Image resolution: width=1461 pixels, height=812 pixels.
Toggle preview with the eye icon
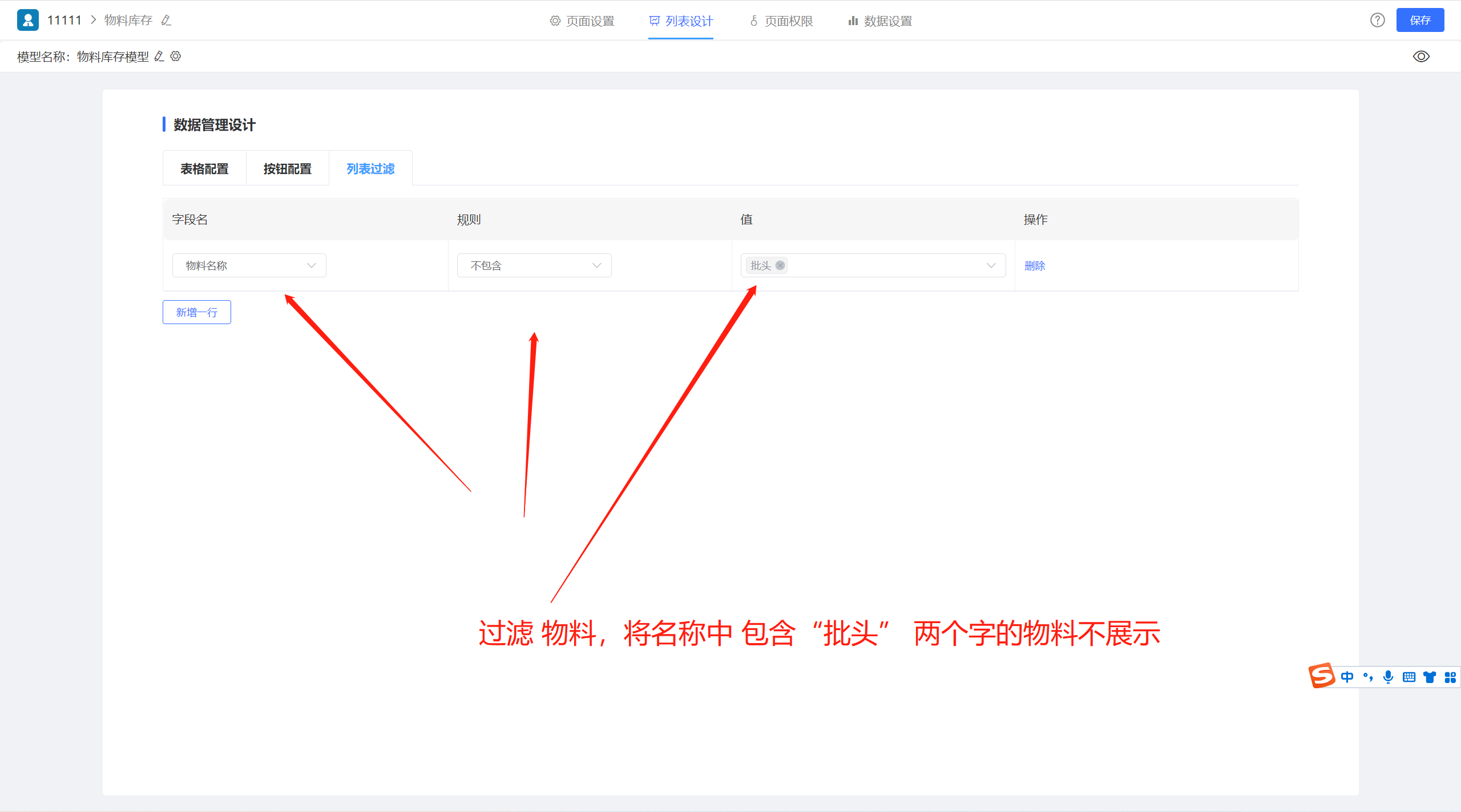(1421, 56)
